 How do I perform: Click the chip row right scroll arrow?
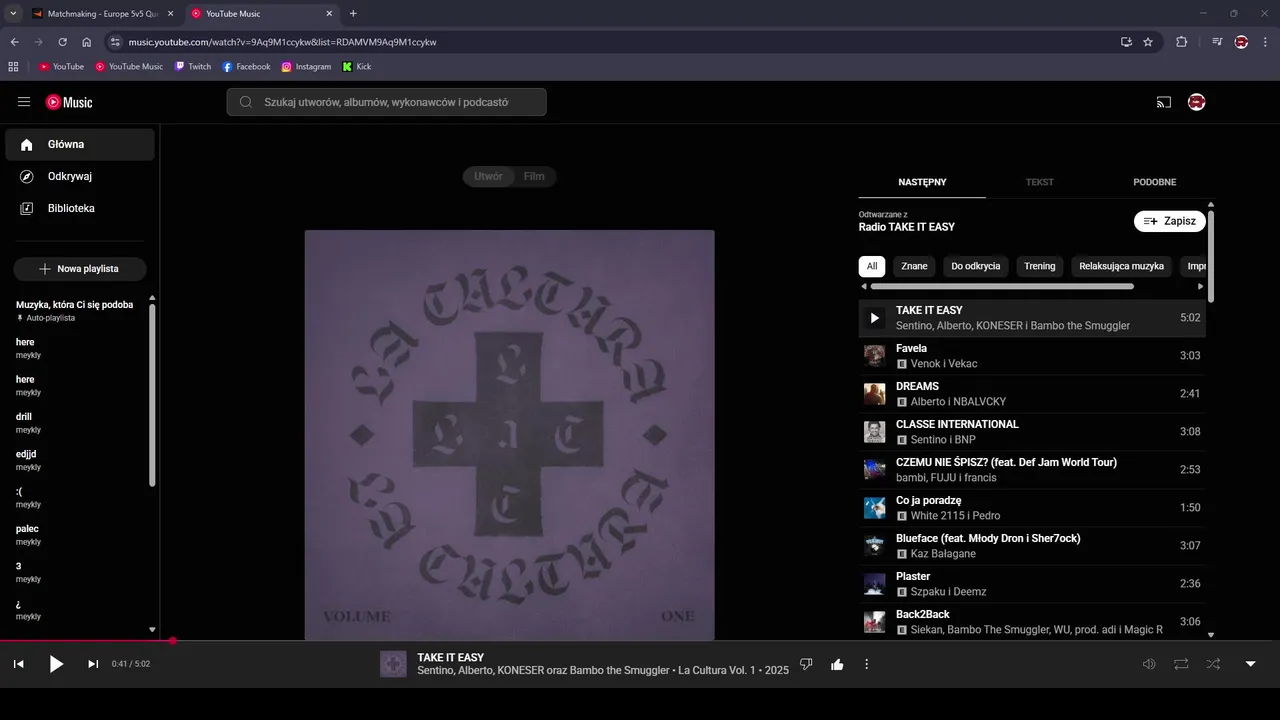click(1201, 286)
